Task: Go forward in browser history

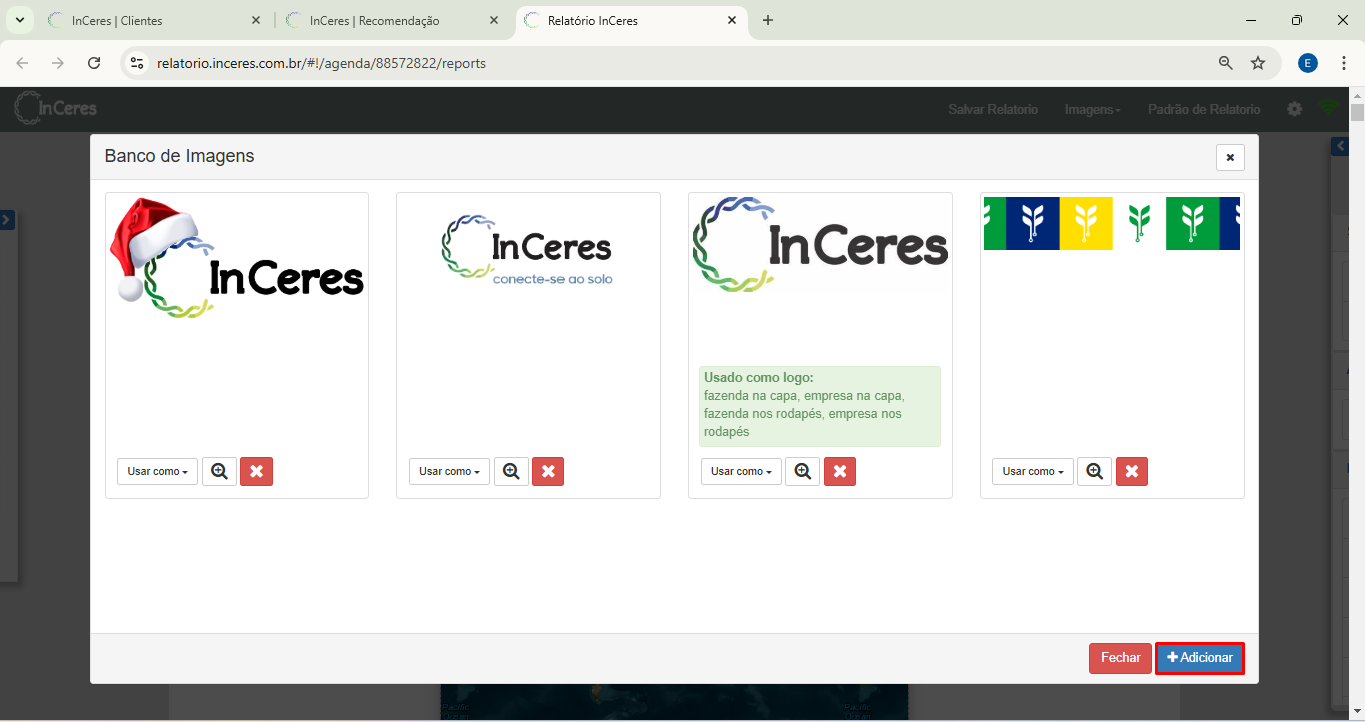Action: (58, 63)
